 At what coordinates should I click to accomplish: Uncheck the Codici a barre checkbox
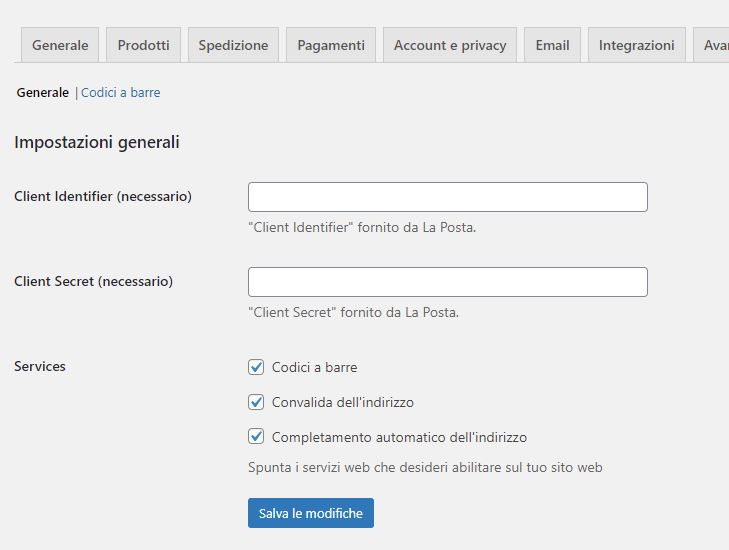point(256,367)
